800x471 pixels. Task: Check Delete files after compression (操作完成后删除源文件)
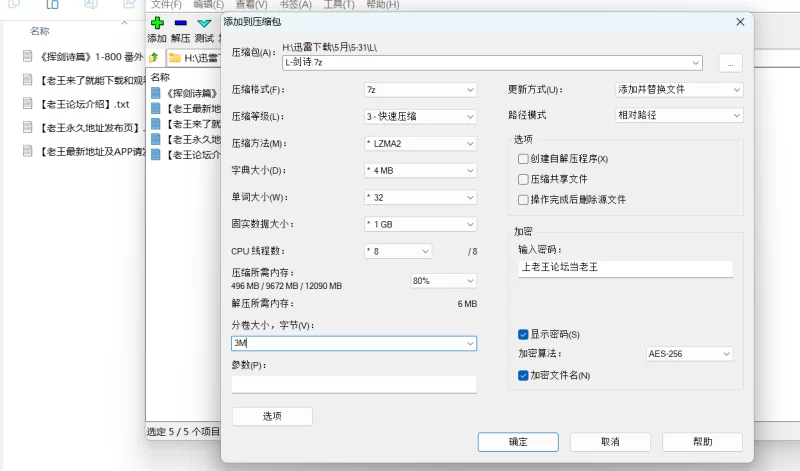(523, 199)
